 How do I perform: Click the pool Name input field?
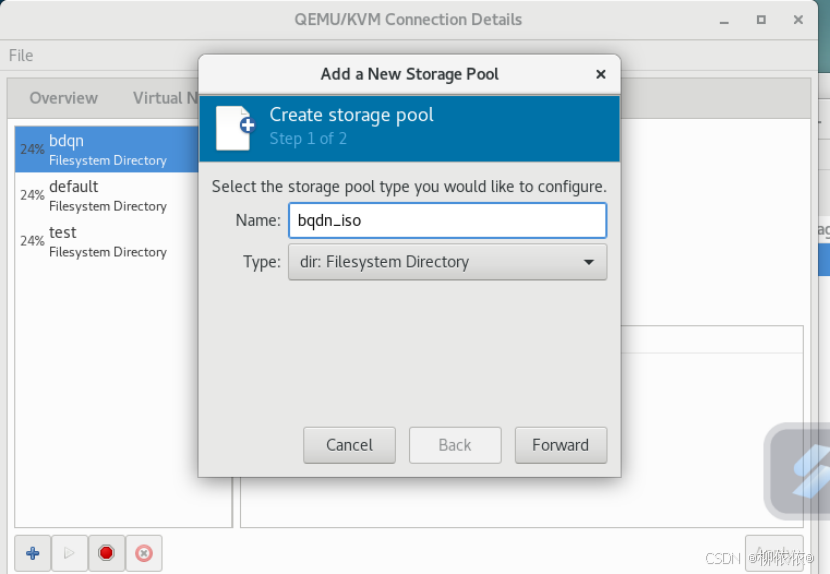[x=447, y=220]
